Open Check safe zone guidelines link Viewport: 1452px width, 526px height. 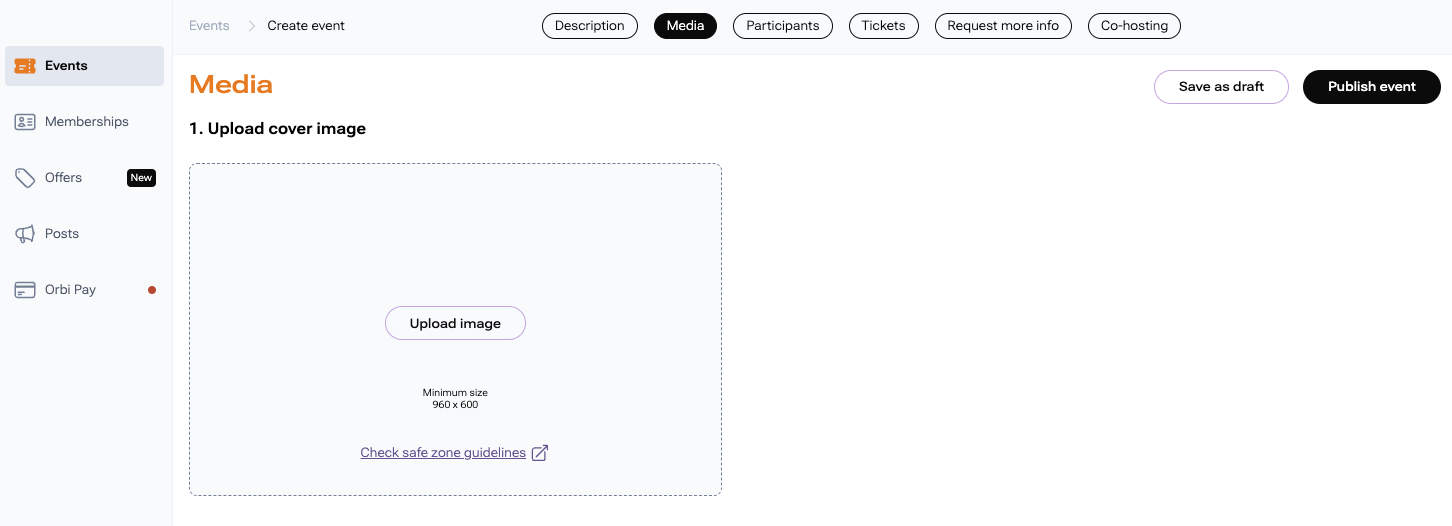tap(443, 453)
